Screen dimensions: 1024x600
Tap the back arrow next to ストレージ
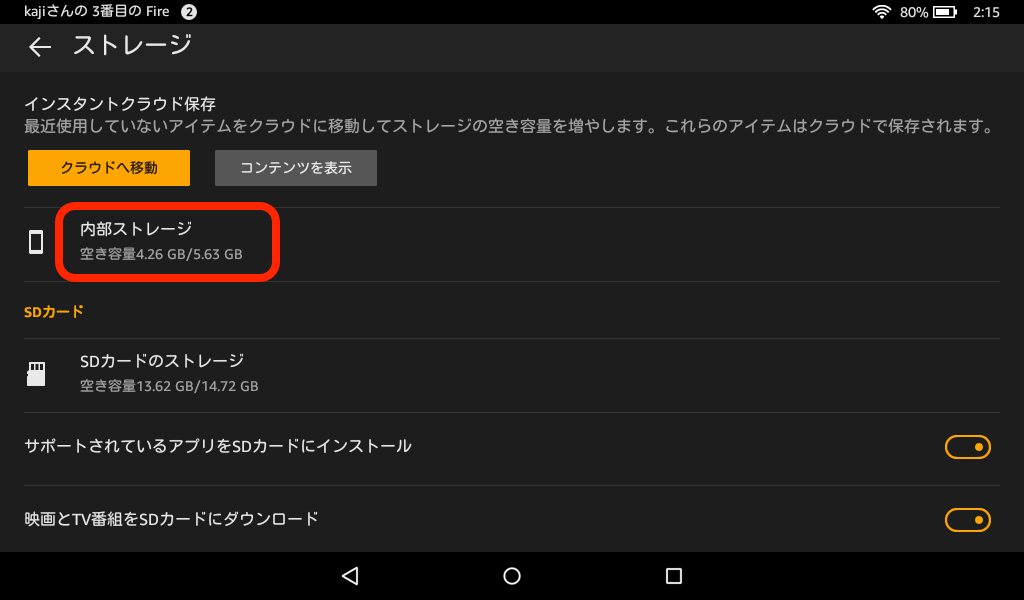pos(40,46)
